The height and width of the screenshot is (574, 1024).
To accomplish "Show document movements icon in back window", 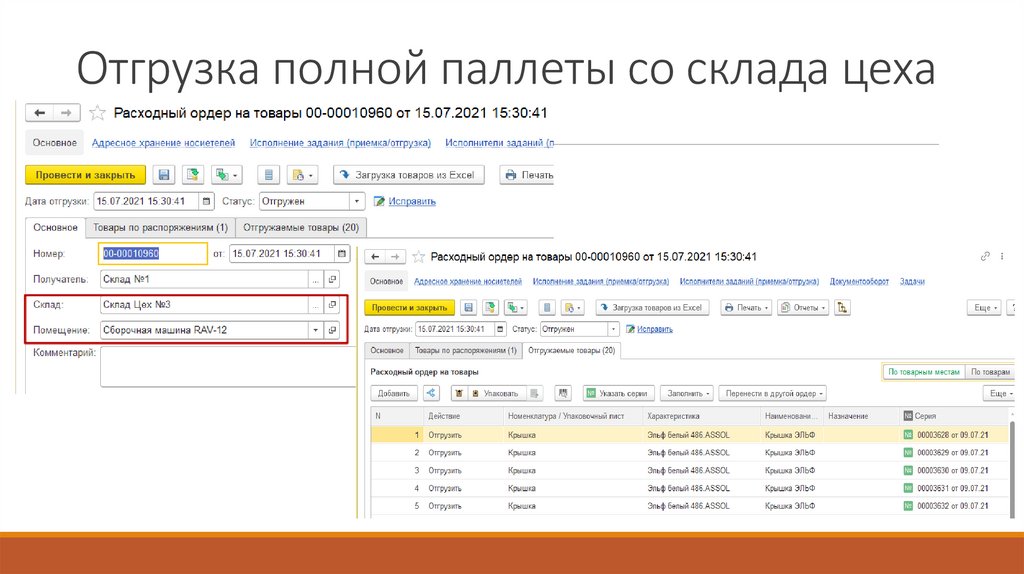I will (x=268, y=175).
